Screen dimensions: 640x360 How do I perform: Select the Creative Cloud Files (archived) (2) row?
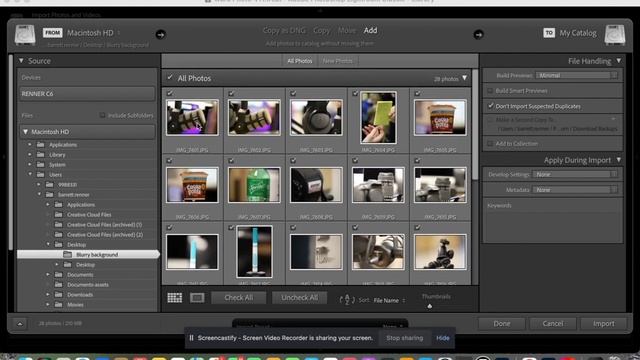click(x=87, y=235)
